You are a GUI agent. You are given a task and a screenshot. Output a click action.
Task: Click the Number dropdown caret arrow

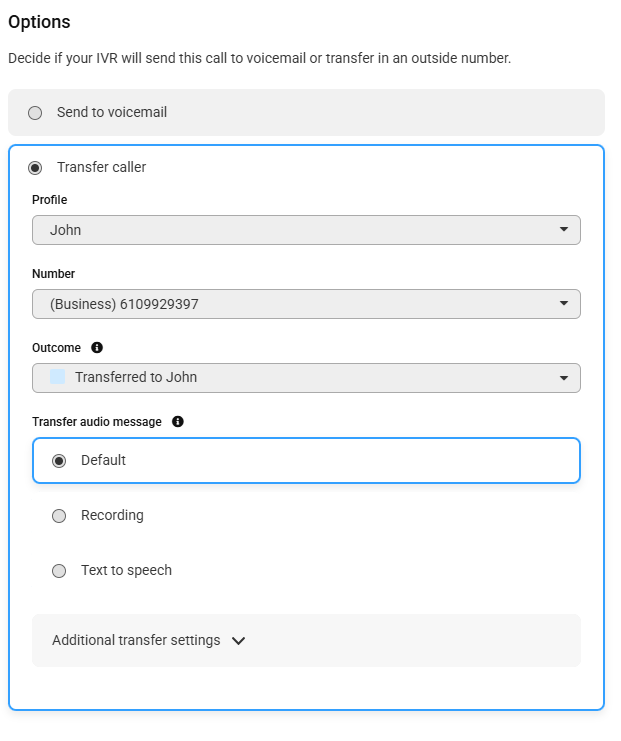pyautogui.click(x=564, y=303)
